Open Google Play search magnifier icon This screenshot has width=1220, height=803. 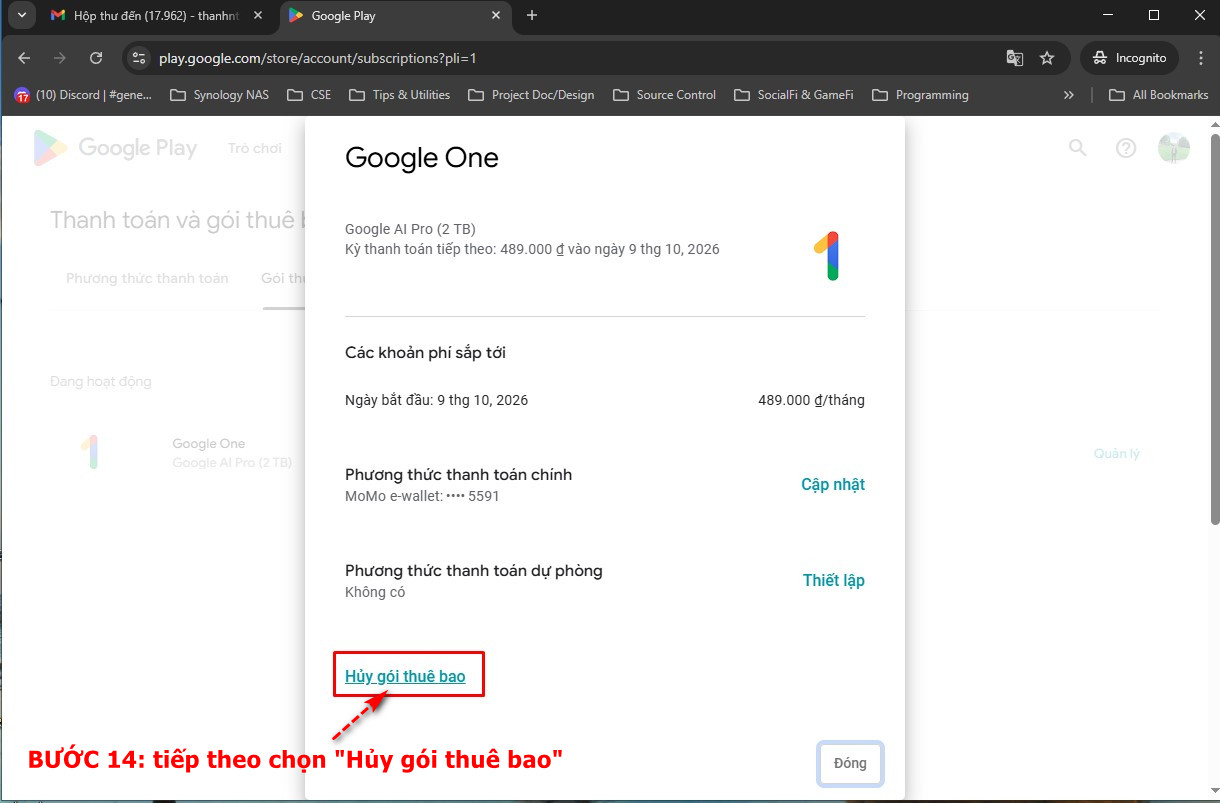(1077, 148)
